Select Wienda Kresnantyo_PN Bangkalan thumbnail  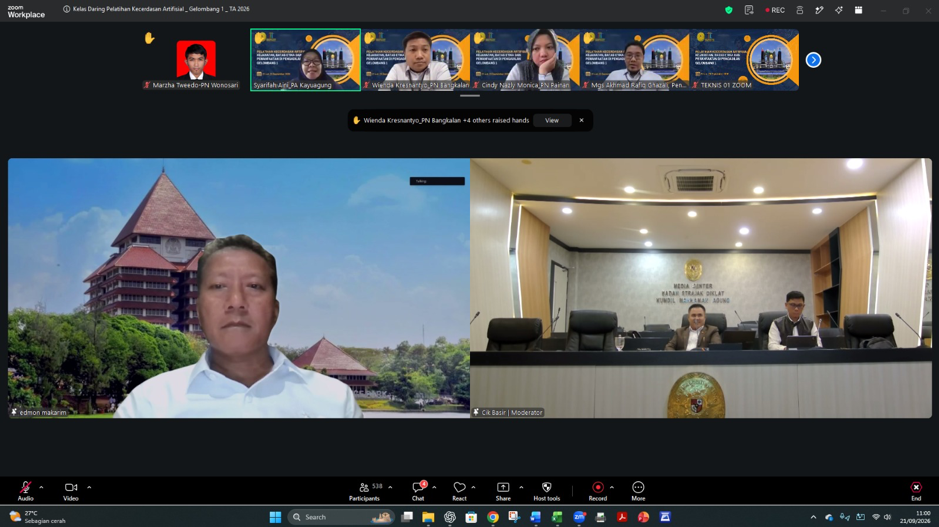pyautogui.click(x=416, y=60)
